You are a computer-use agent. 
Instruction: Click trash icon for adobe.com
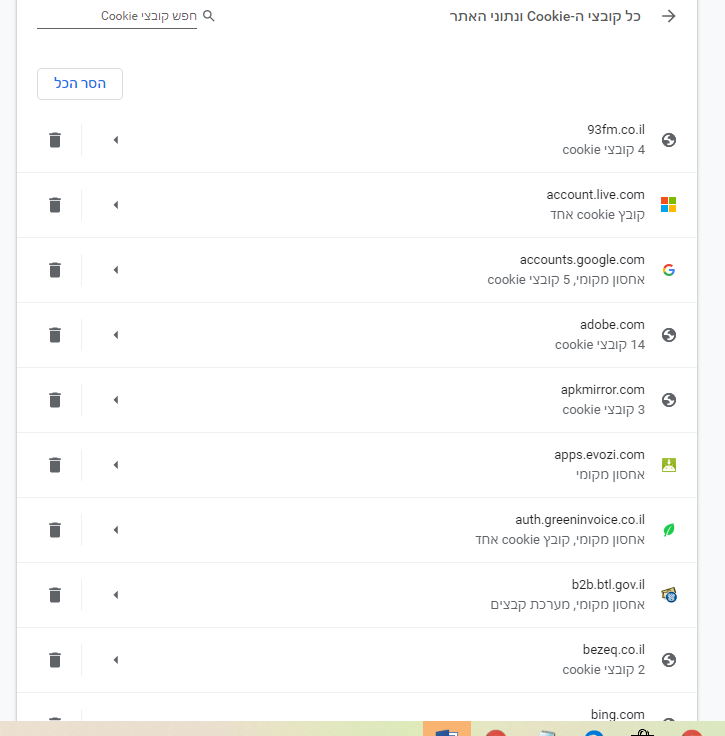click(x=55, y=335)
